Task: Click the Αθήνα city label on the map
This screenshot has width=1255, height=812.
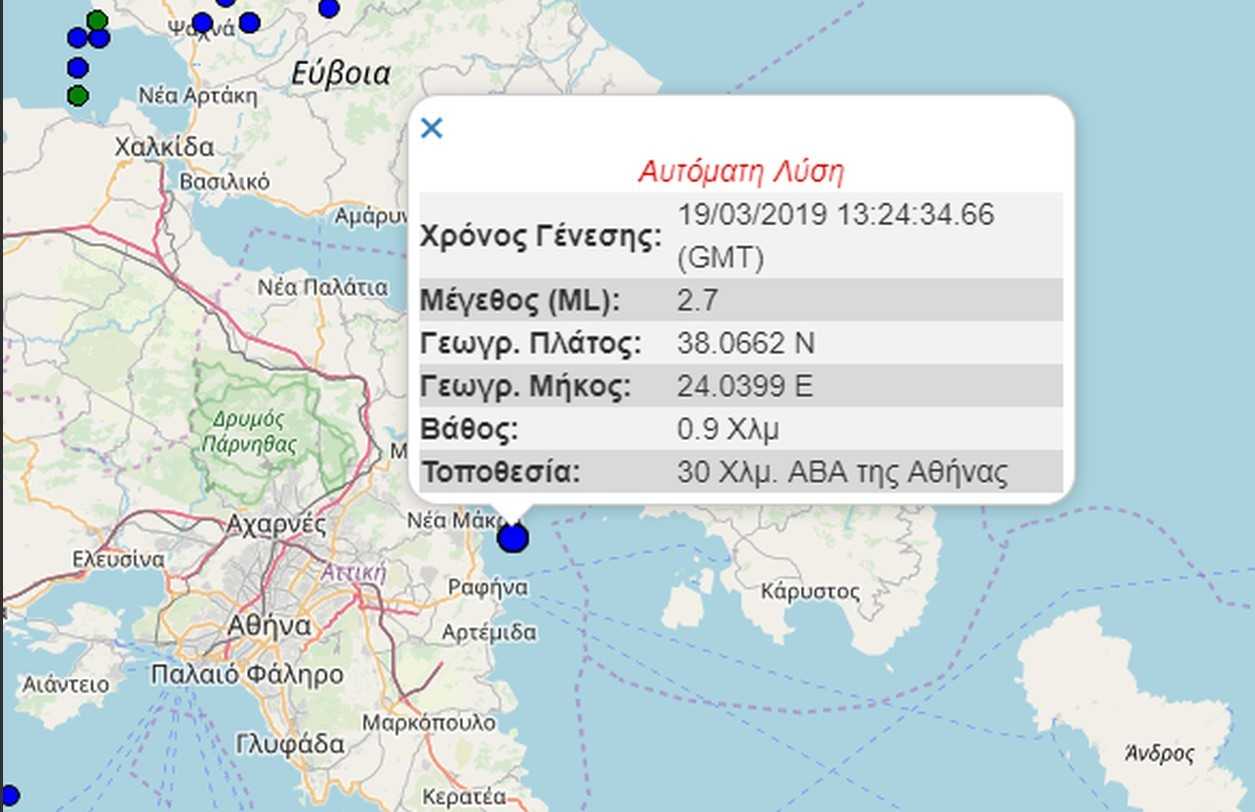Action: pyautogui.click(x=269, y=626)
